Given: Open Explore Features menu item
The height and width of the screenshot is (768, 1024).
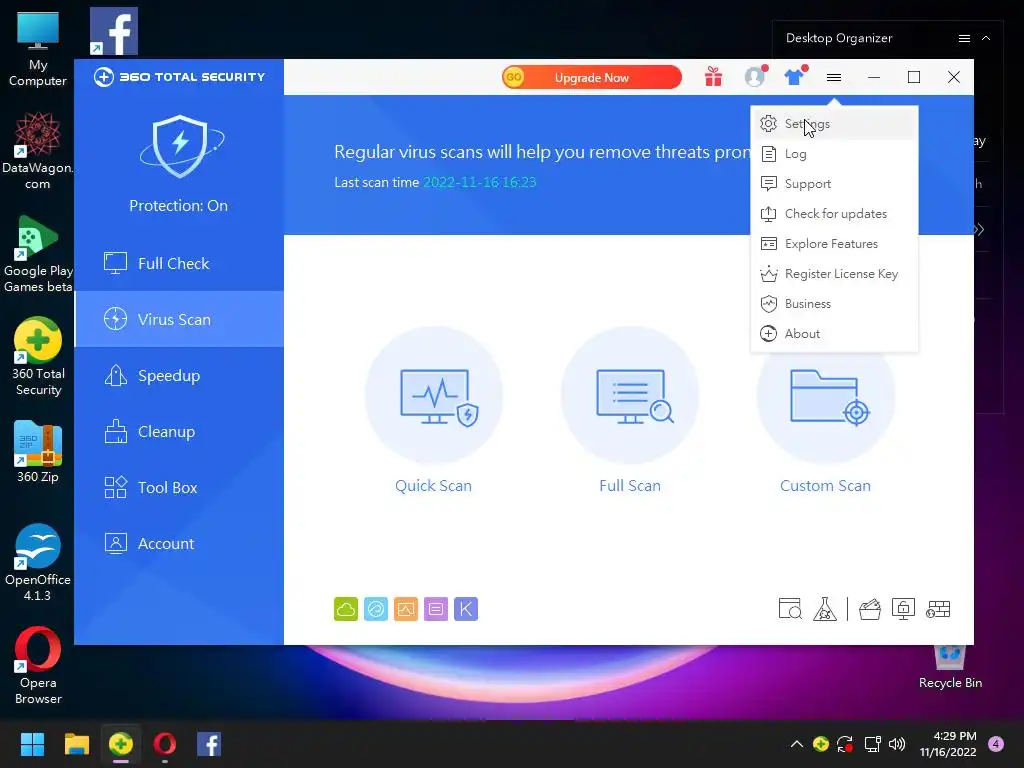Looking at the screenshot, I should point(835,244).
